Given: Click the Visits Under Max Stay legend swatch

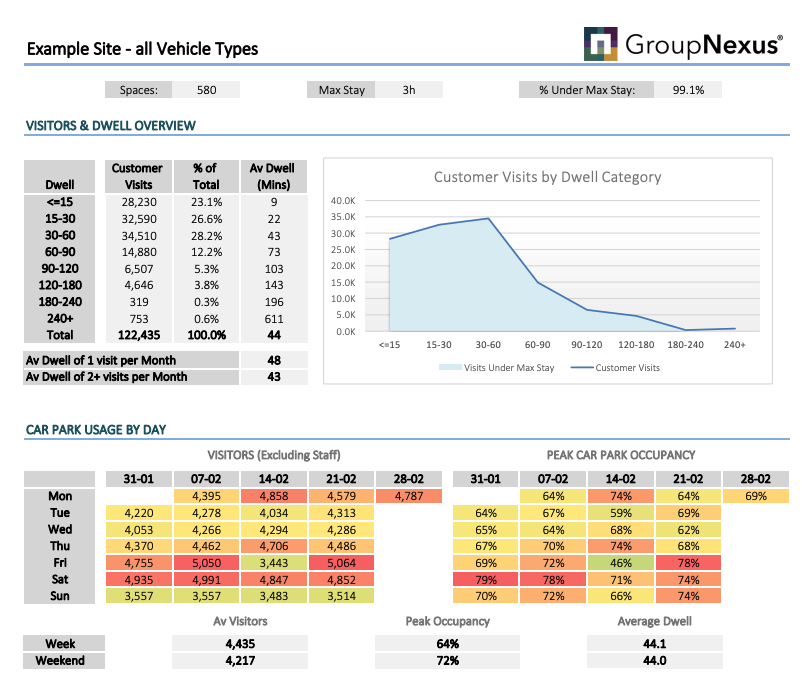Looking at the screenshot, I should [450, 367].
